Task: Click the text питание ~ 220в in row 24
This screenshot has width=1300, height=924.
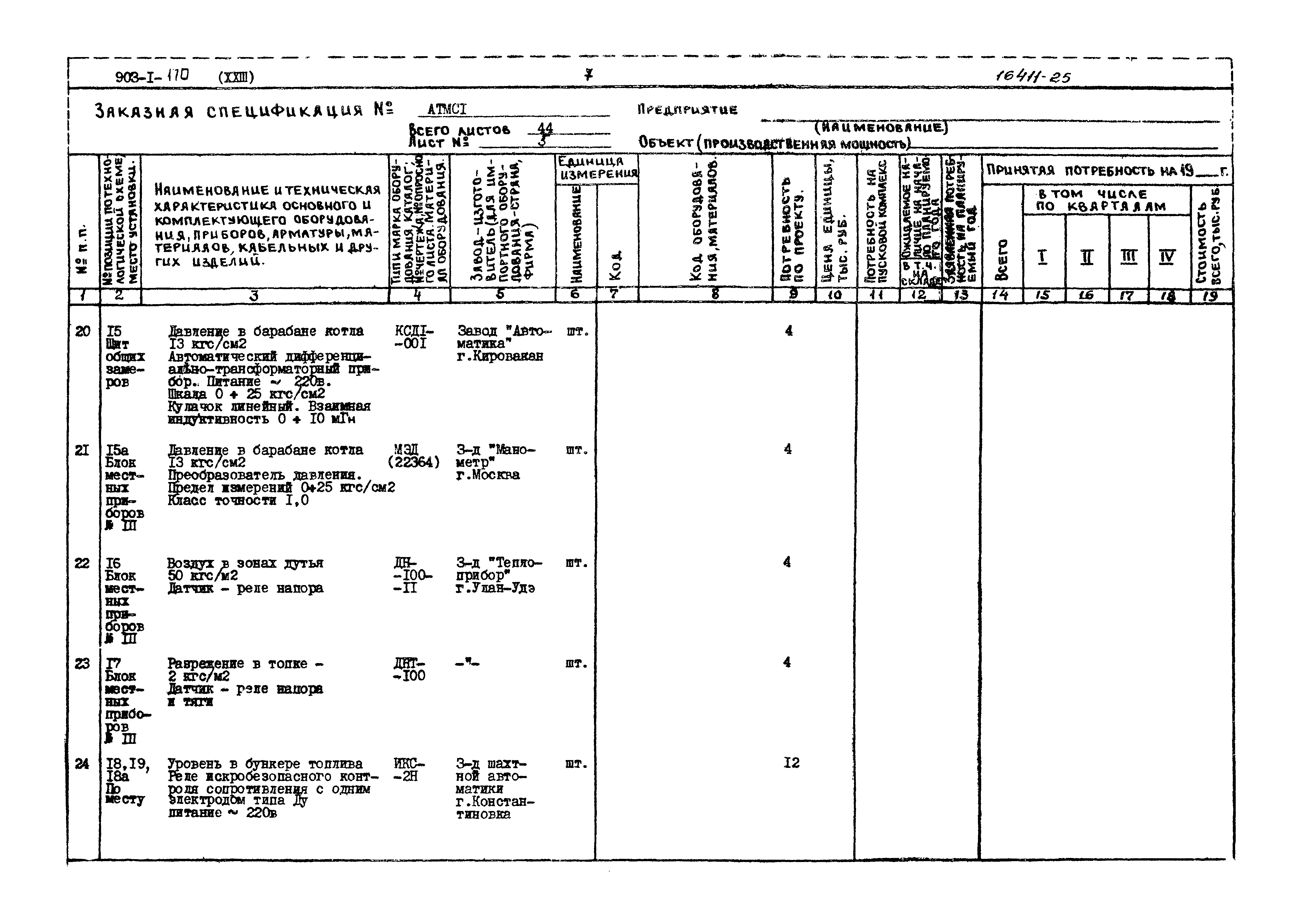Action: point(222,813)
